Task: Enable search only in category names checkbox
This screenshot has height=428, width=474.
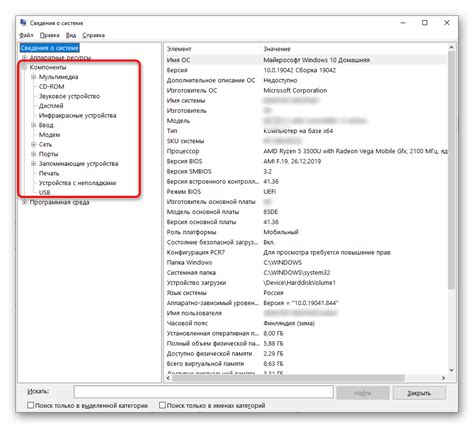Action: point(162,405)
